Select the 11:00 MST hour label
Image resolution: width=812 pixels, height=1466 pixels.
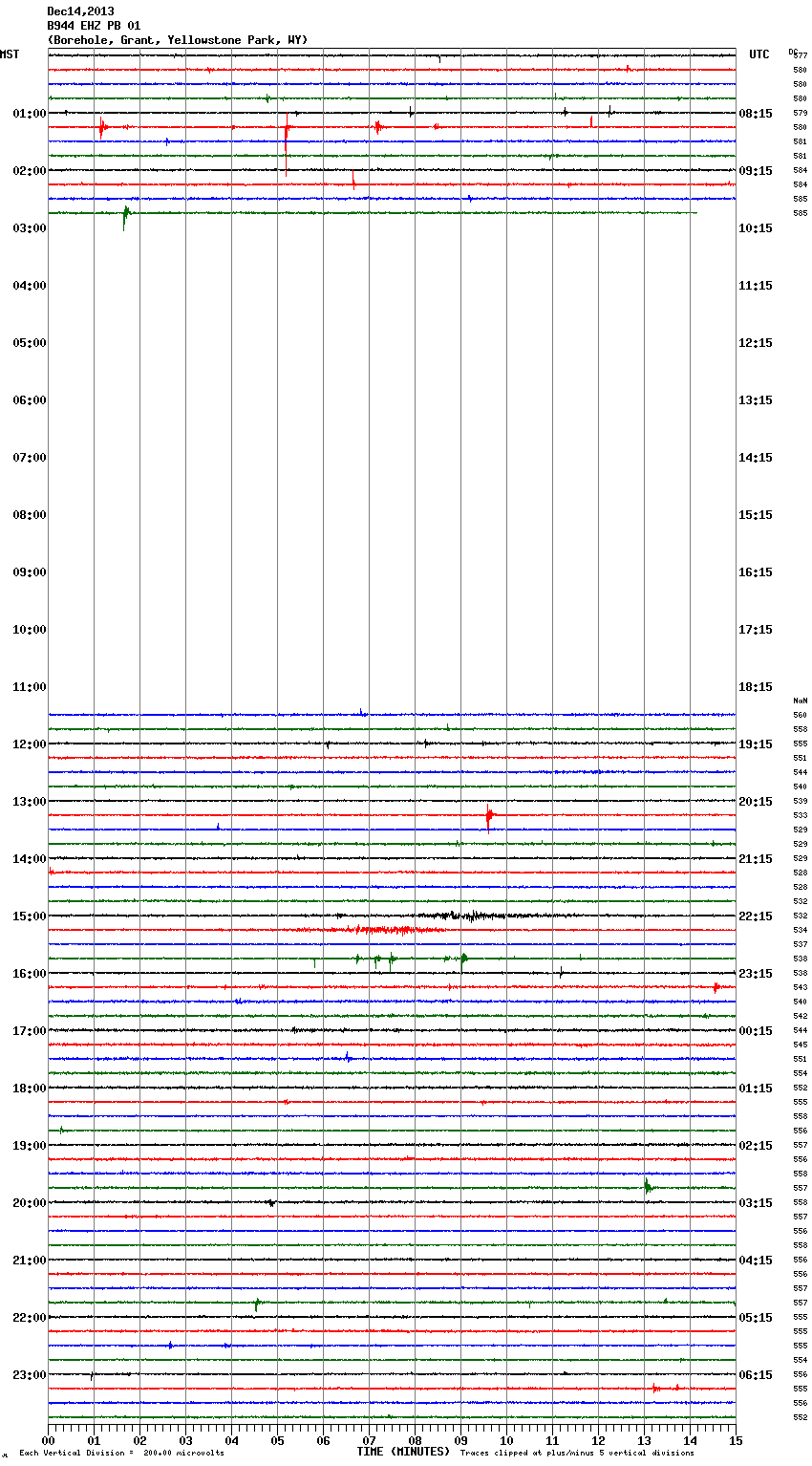coord(30,687)
